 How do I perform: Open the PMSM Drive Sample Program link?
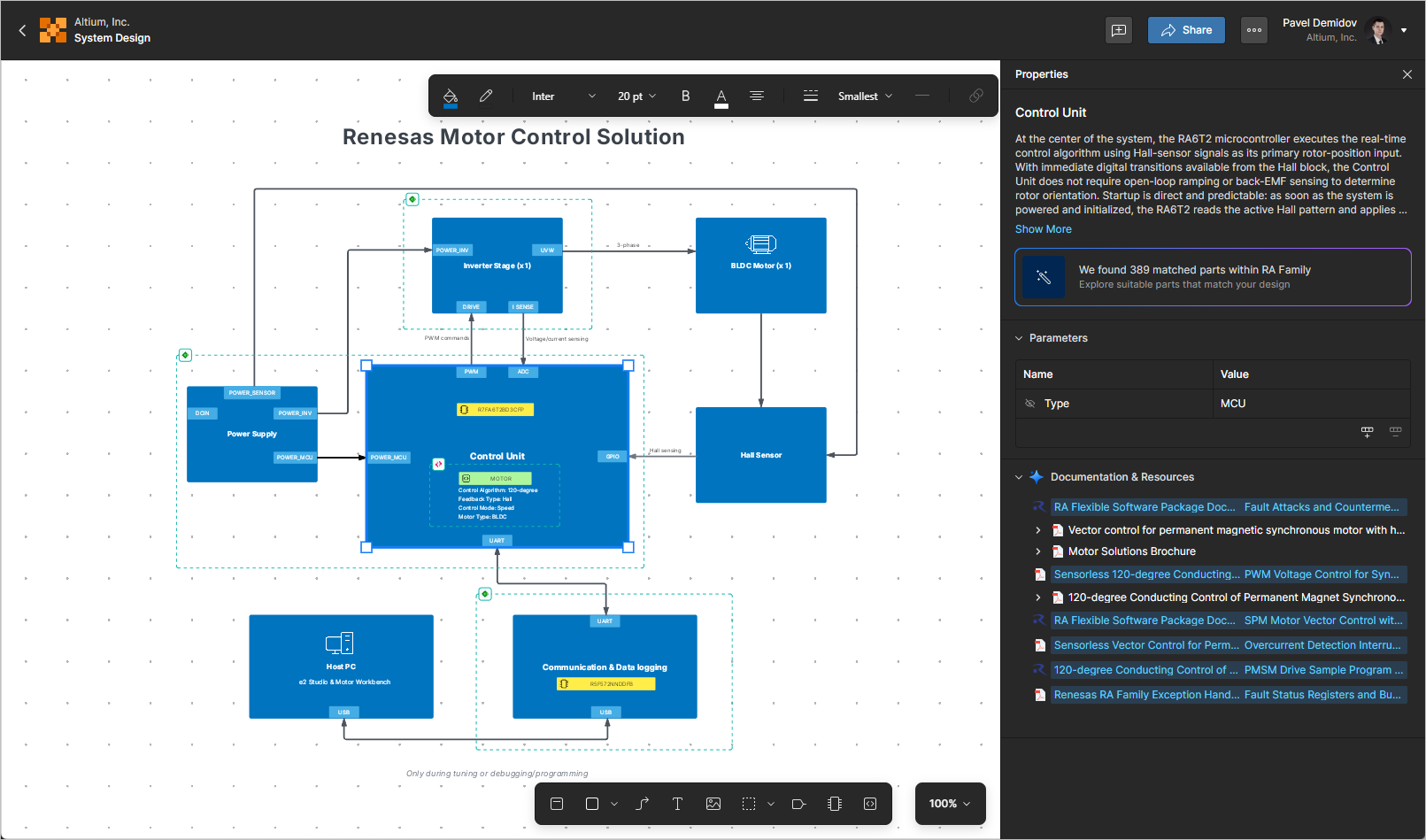(1323, 670)
